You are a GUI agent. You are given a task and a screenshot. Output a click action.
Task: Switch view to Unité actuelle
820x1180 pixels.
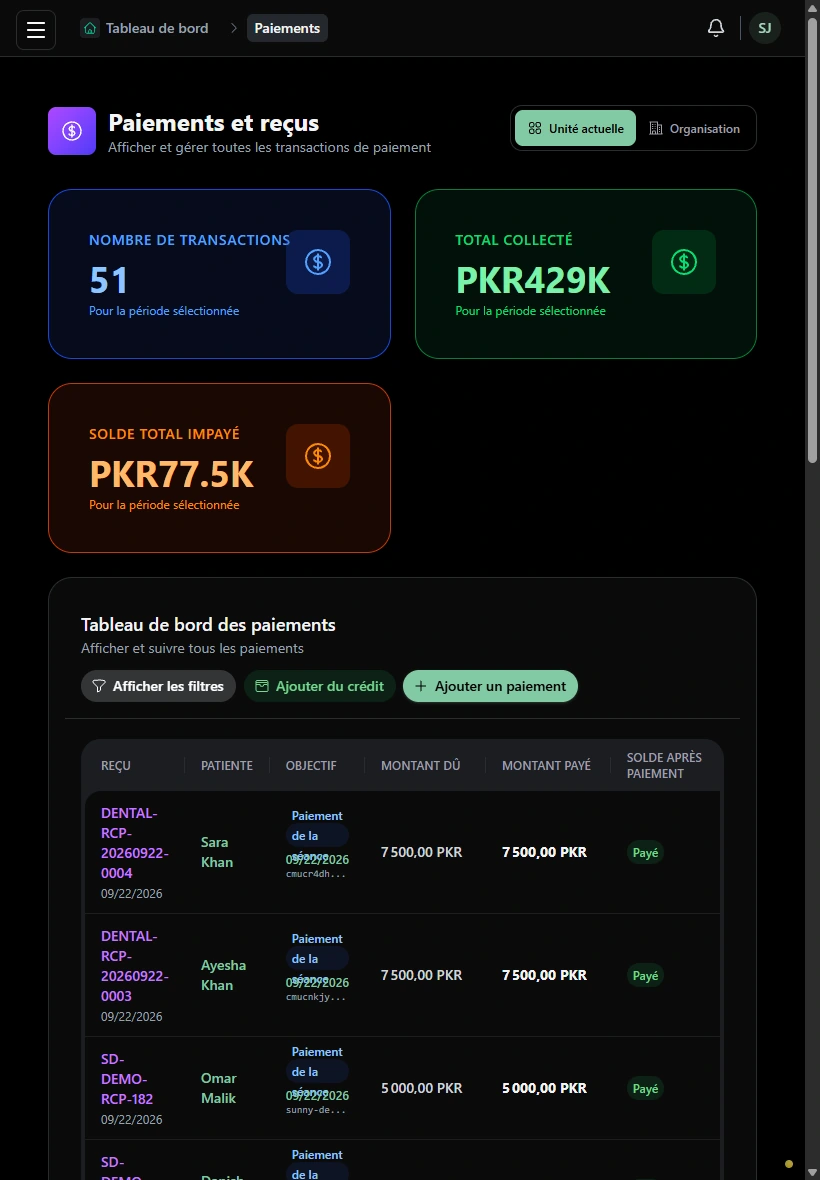(576, 129)
